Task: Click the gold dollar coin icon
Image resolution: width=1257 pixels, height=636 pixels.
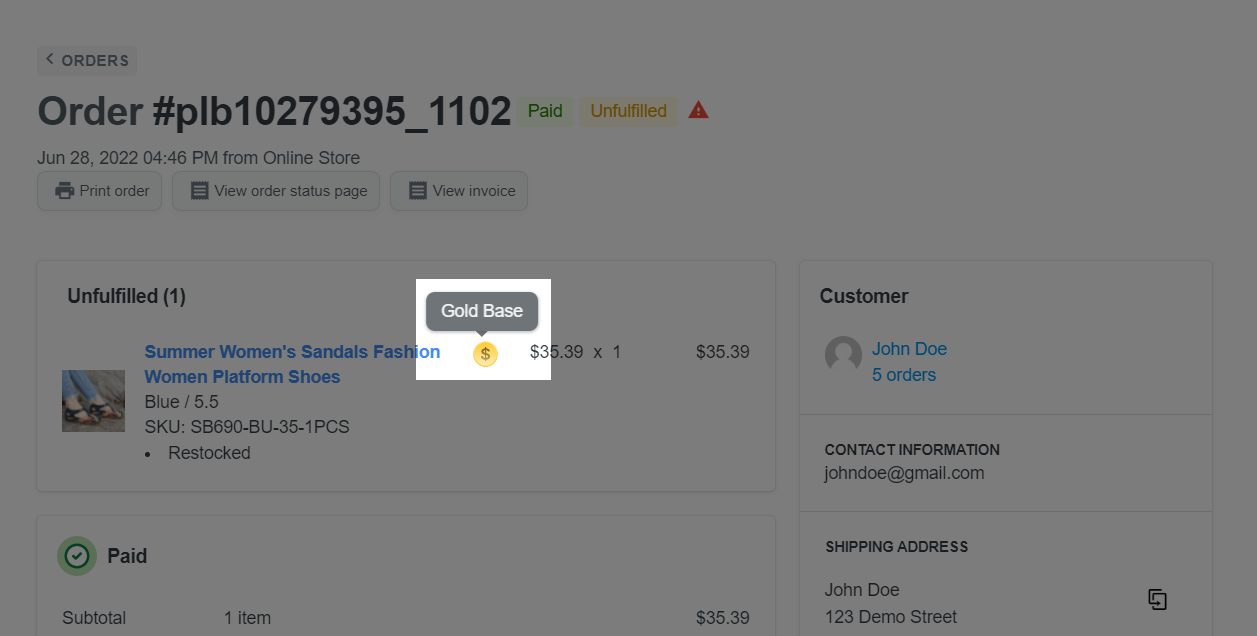Action: pos(485,353)
